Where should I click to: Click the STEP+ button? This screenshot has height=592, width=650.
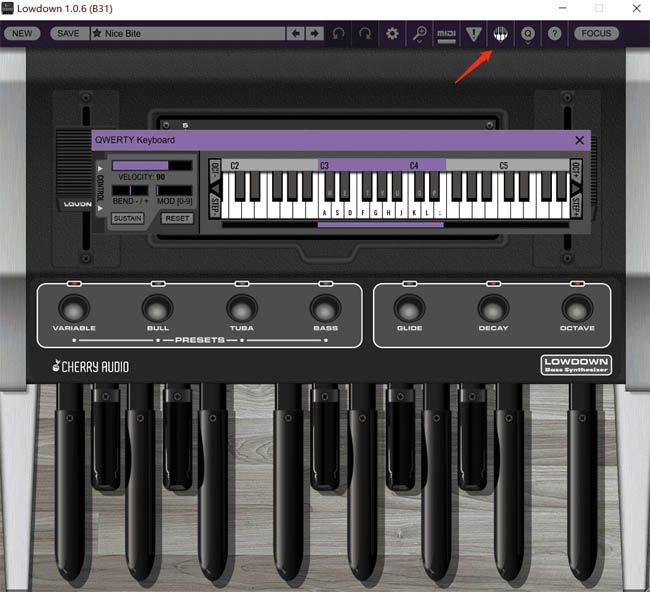(x=576, y=204)
